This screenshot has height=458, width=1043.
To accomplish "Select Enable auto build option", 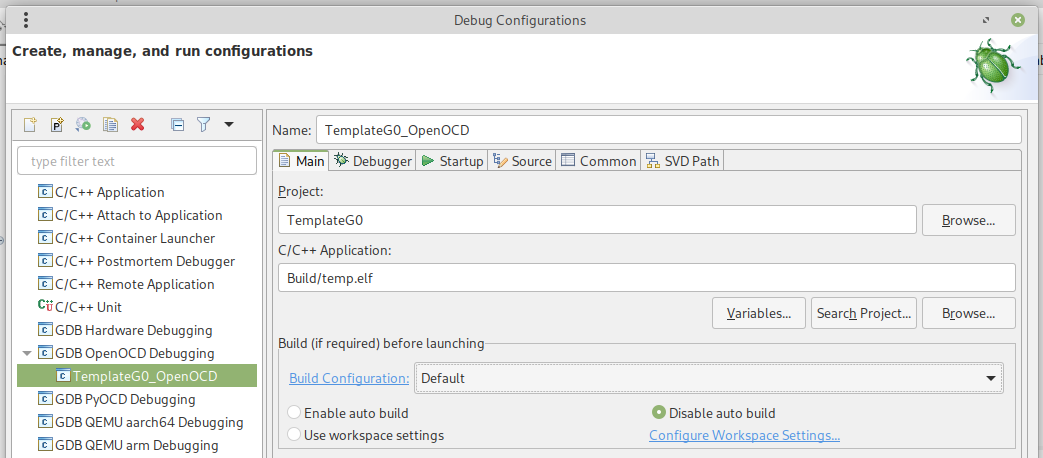I will (294, 413).
